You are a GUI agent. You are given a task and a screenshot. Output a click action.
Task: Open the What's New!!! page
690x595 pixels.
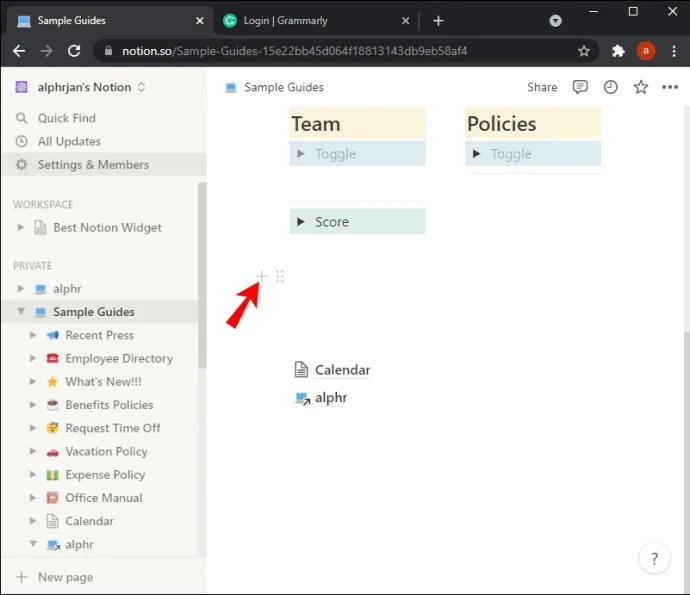click(x=103, y=382)
